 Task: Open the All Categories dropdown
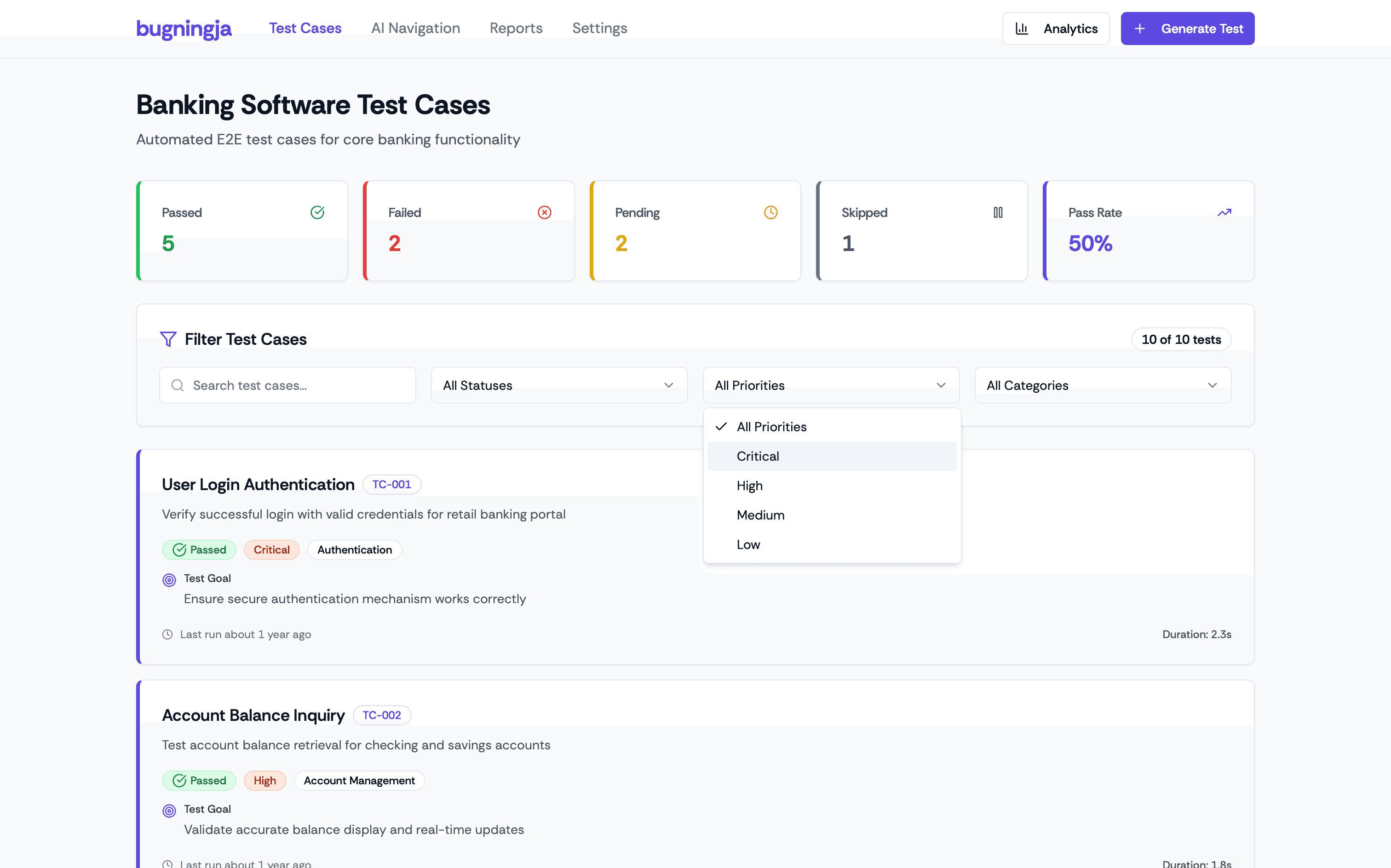point(1103,385)
